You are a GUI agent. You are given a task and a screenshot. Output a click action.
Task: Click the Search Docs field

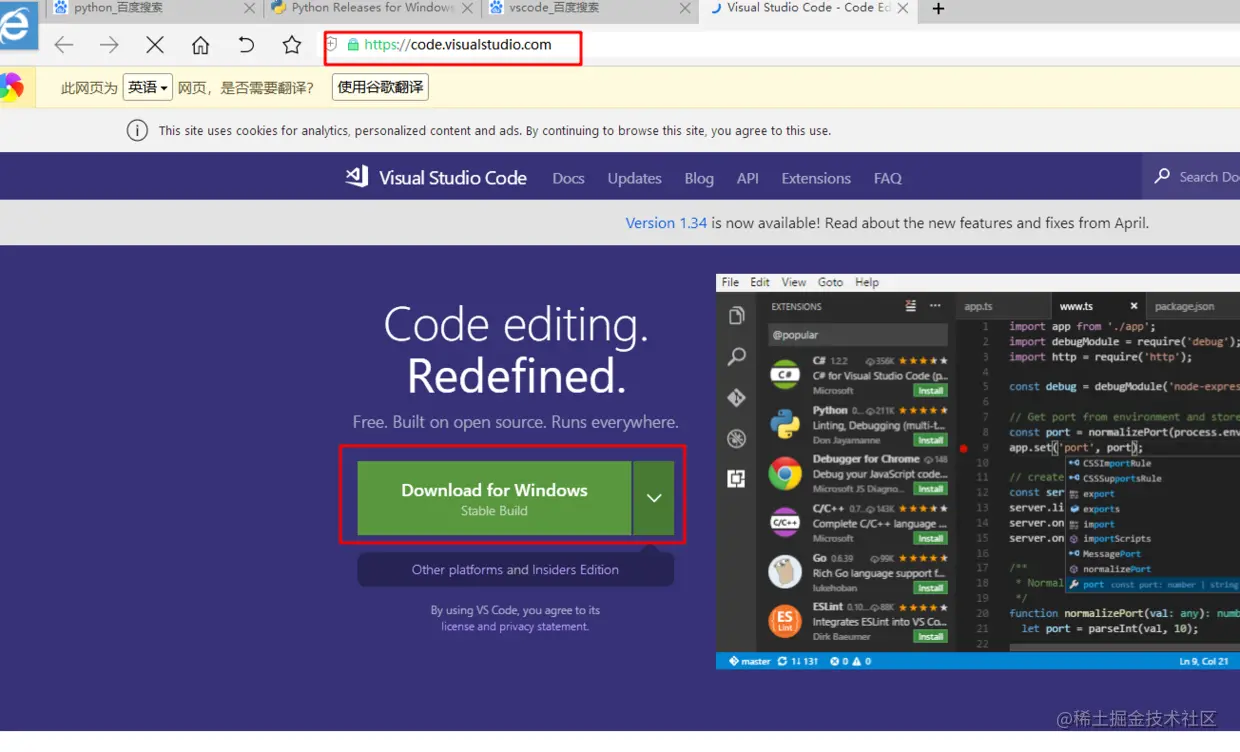tap(1191, 177)
